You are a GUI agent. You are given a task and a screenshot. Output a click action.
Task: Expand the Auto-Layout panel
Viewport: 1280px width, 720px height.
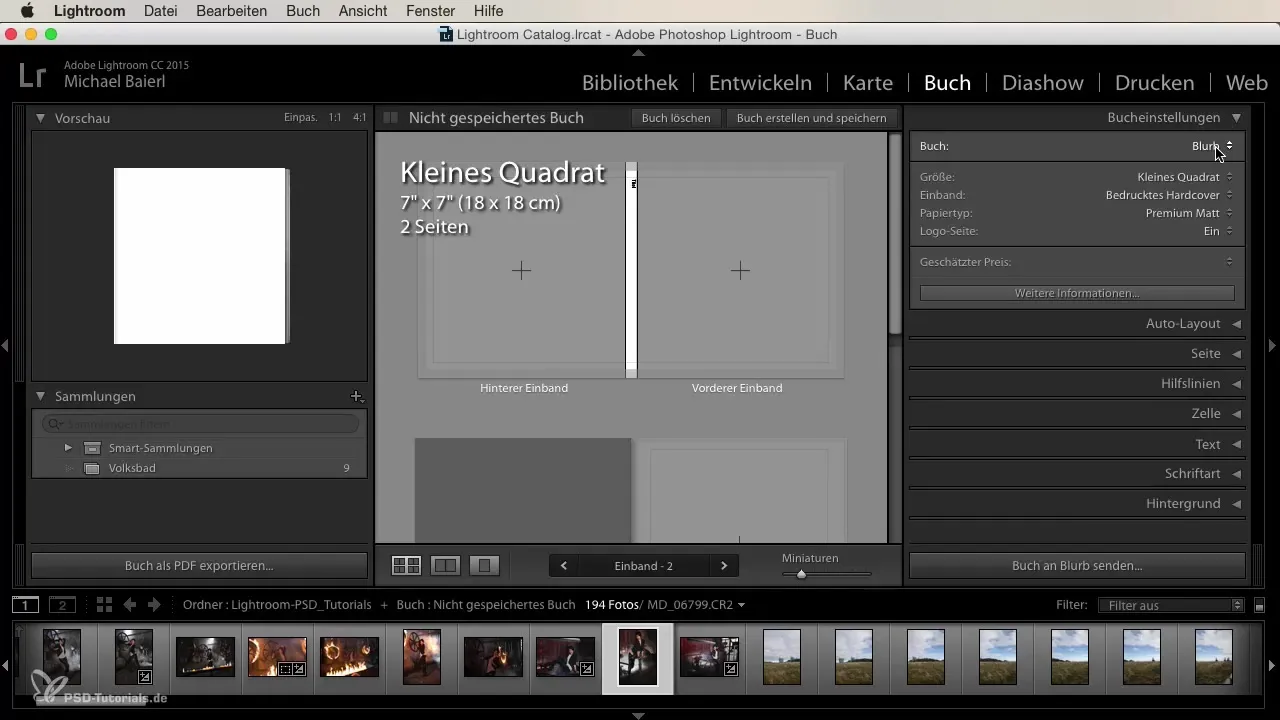[x=1237, y=324]
